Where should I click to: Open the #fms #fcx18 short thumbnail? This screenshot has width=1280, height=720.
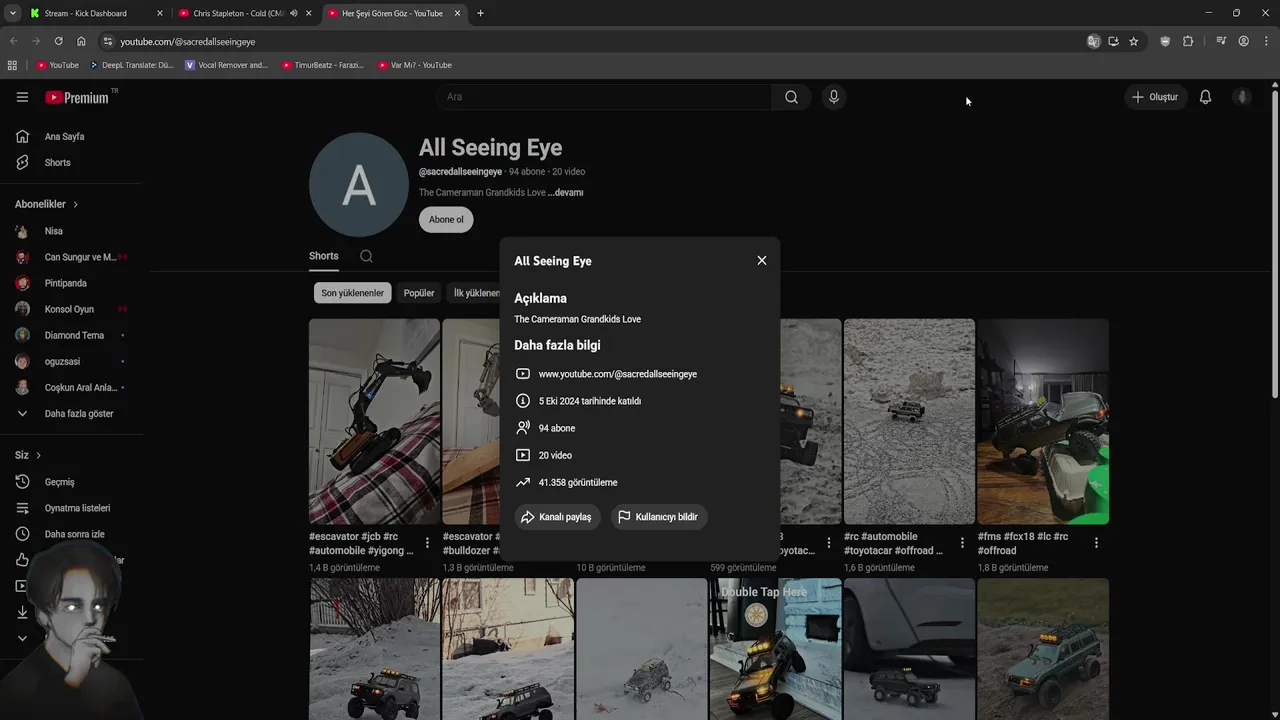[x=1043, y=421]
